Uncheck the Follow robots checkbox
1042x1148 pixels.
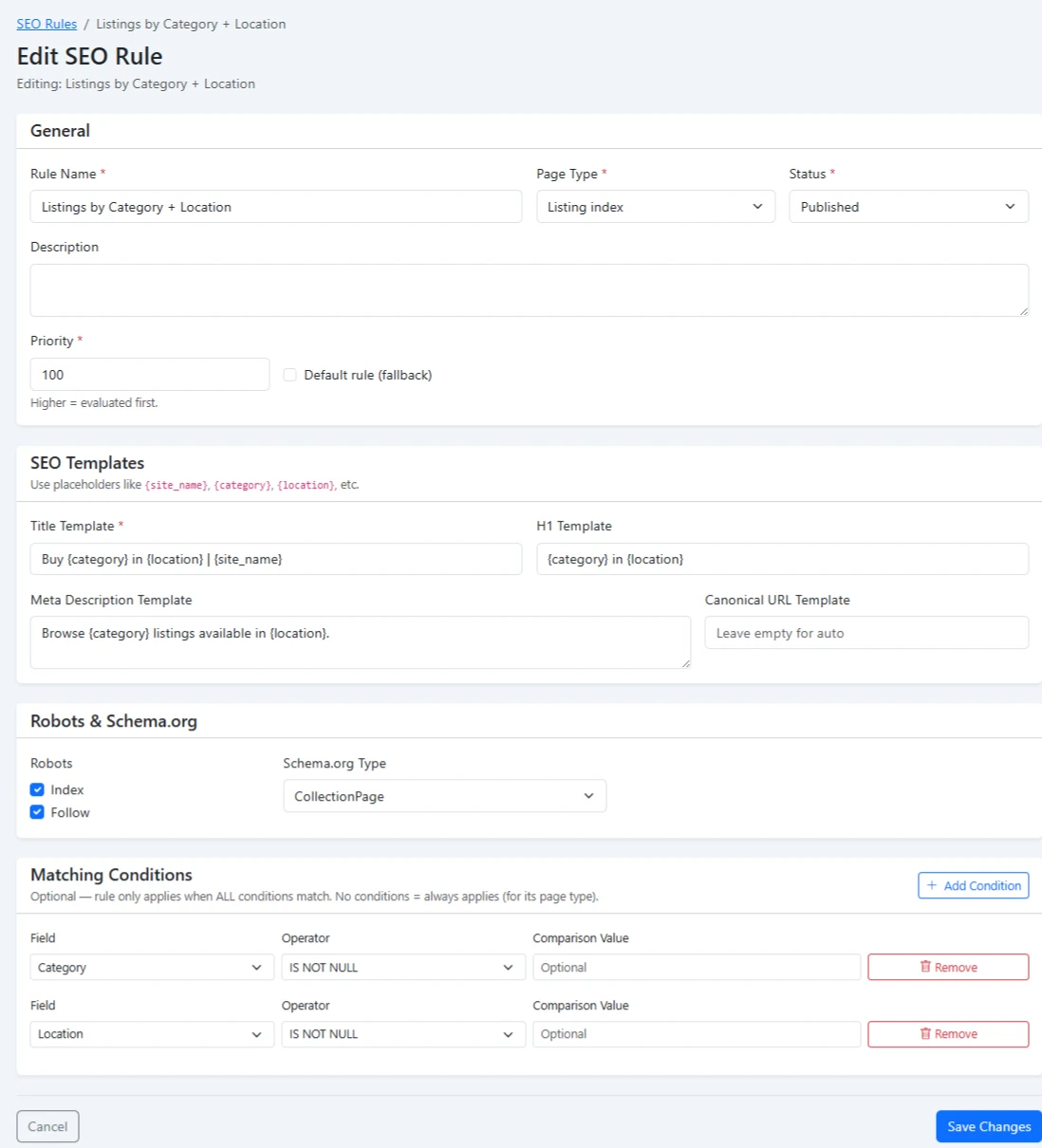point(37,812)
